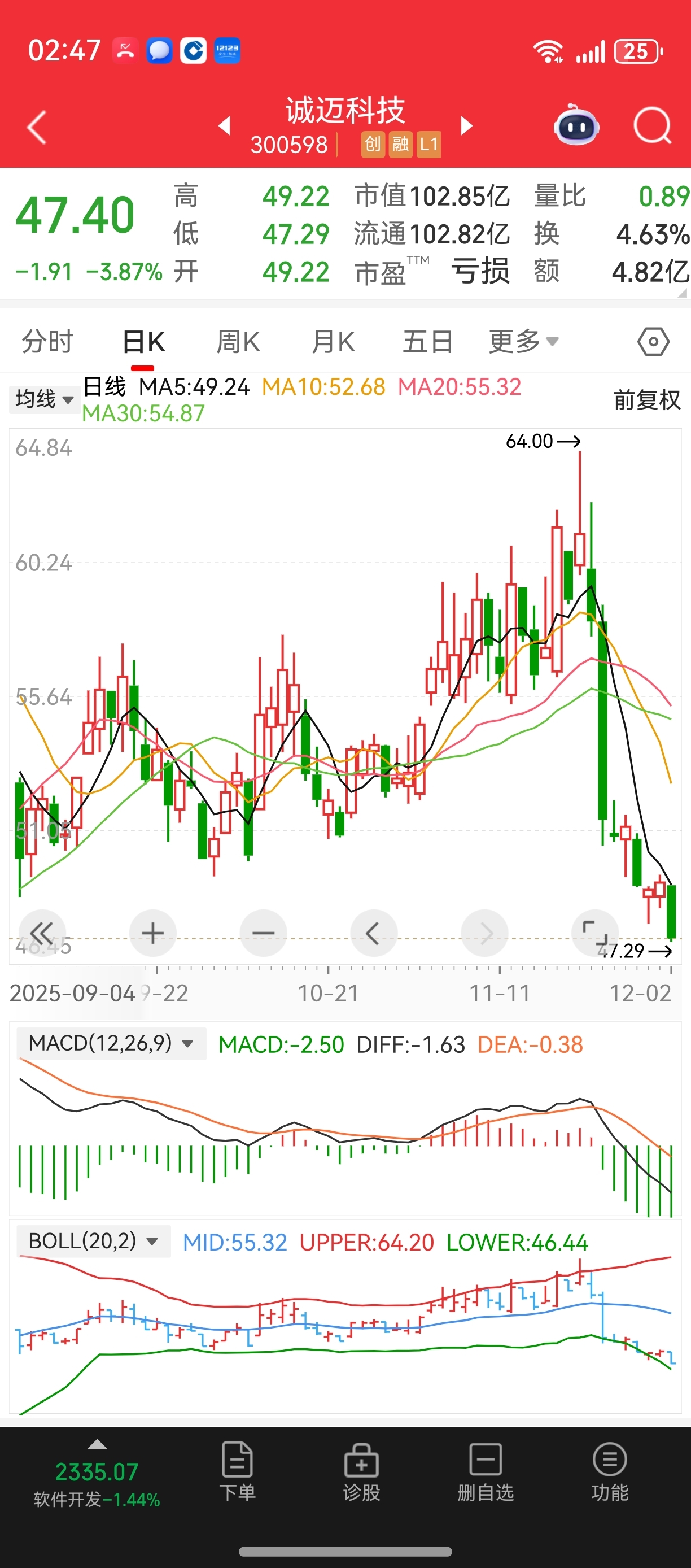The image size is (691, 1568).
Task: Zoom out chart with minus button
Action: click(x=264, y=933)
